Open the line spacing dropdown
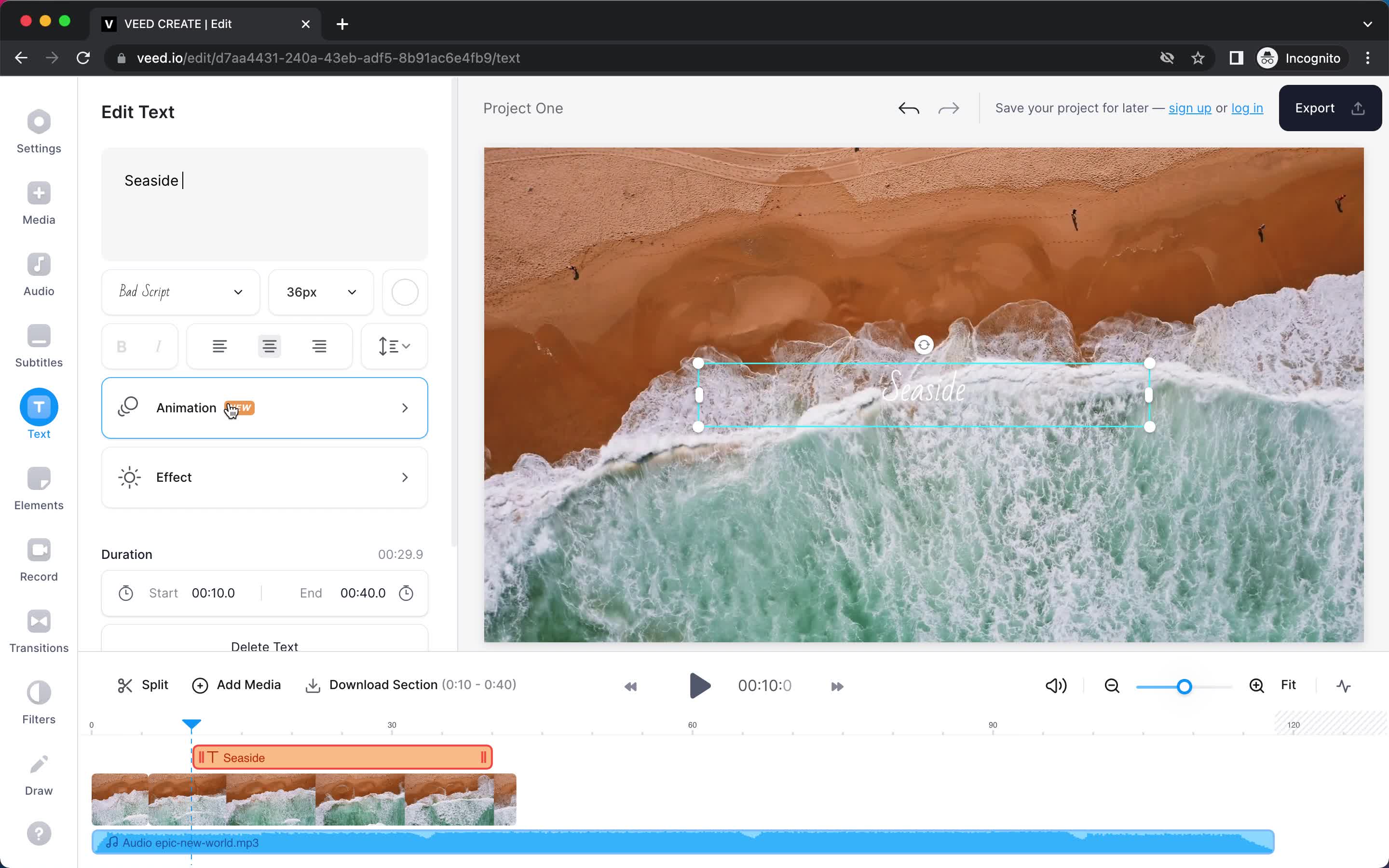The width and height of the screenshot is (1389, 868). coord(395,346)
